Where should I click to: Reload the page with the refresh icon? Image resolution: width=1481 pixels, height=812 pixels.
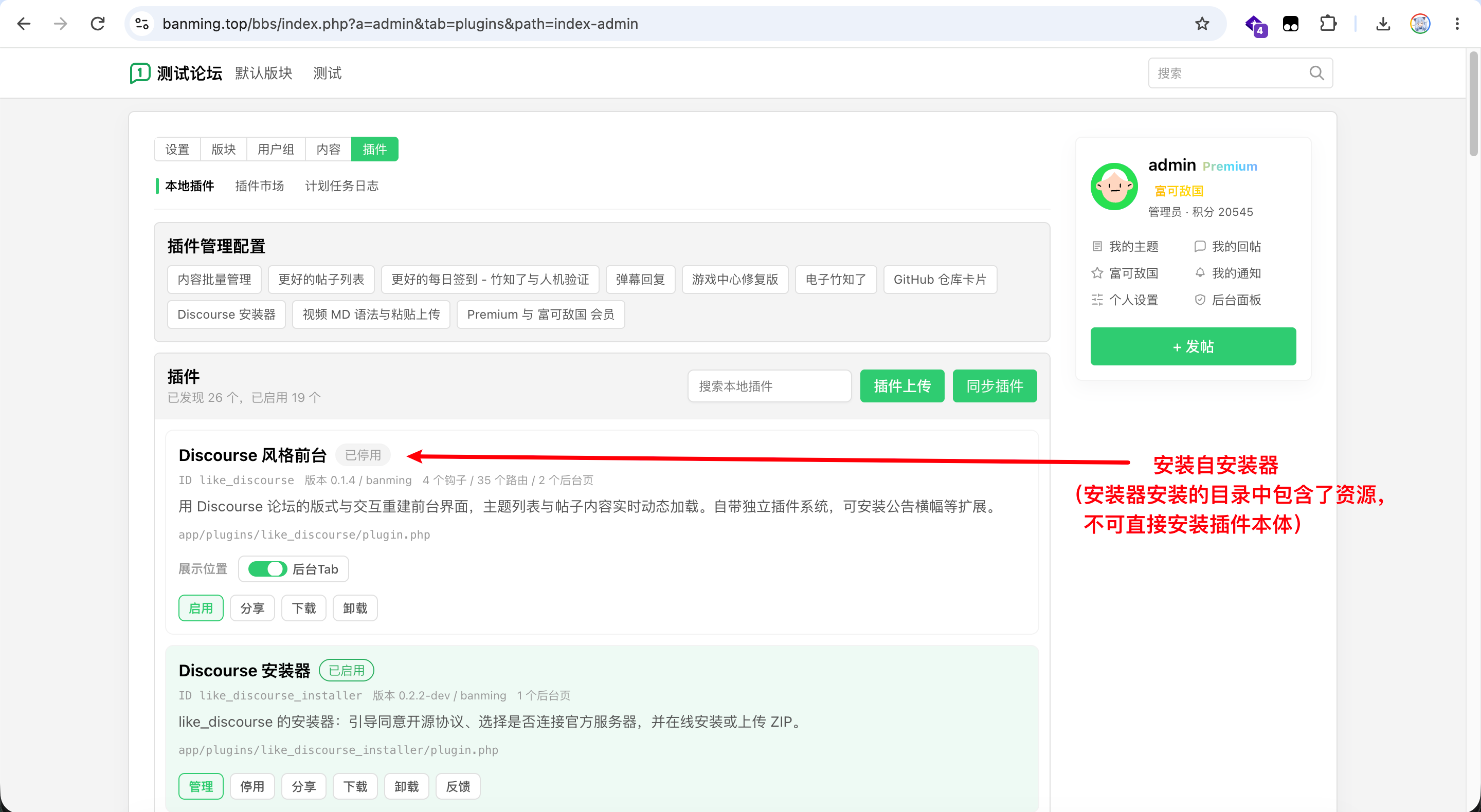tap(98, 24)
